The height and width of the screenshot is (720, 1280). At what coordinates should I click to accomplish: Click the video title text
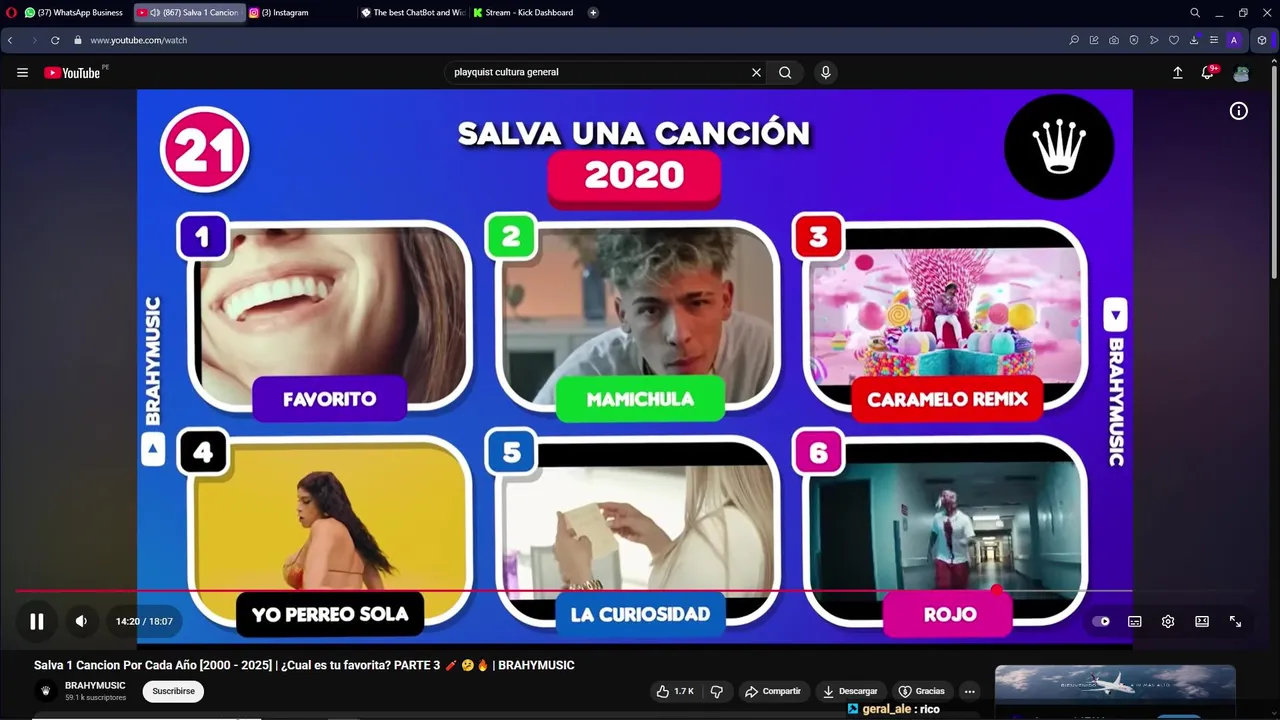click(304, 665)
